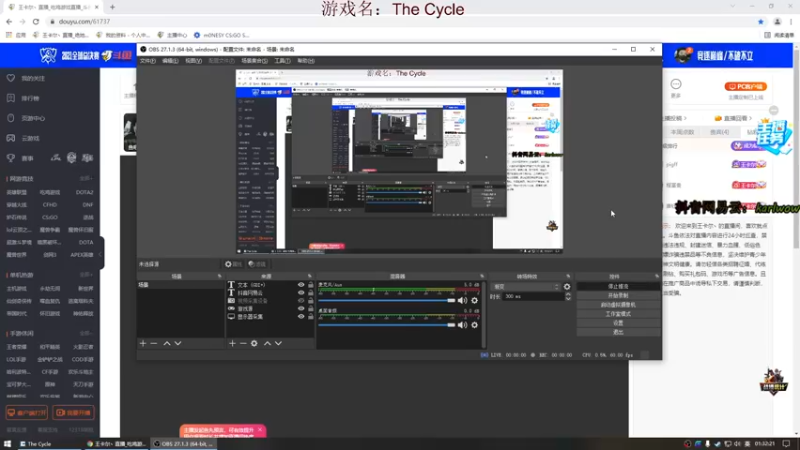This screenshot has width=800, height=450.
Task: Open the Tools menu in OBS
Action: 282,61
